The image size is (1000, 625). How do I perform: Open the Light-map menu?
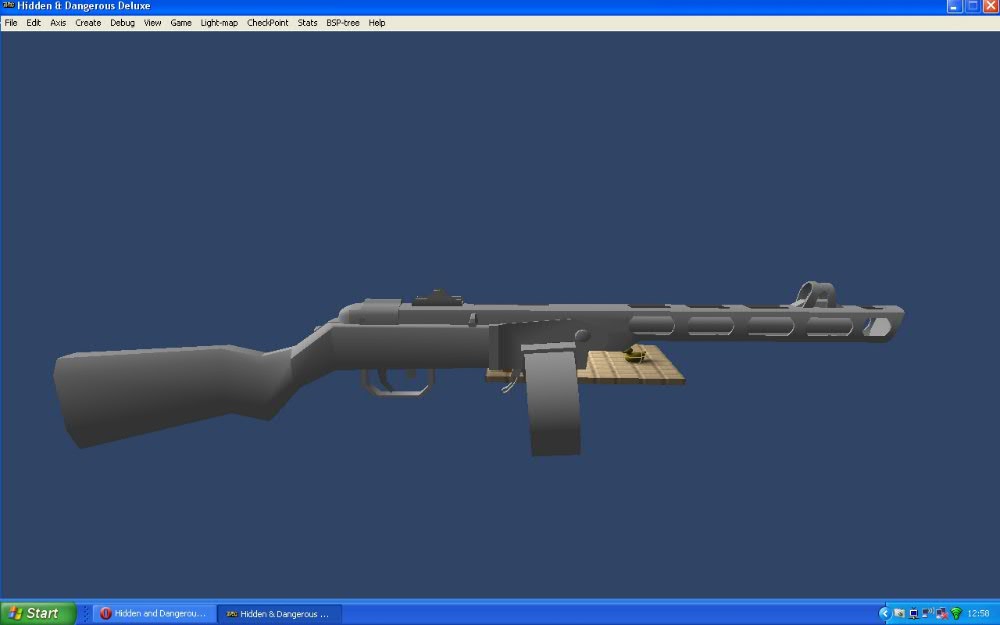(219, 23)
